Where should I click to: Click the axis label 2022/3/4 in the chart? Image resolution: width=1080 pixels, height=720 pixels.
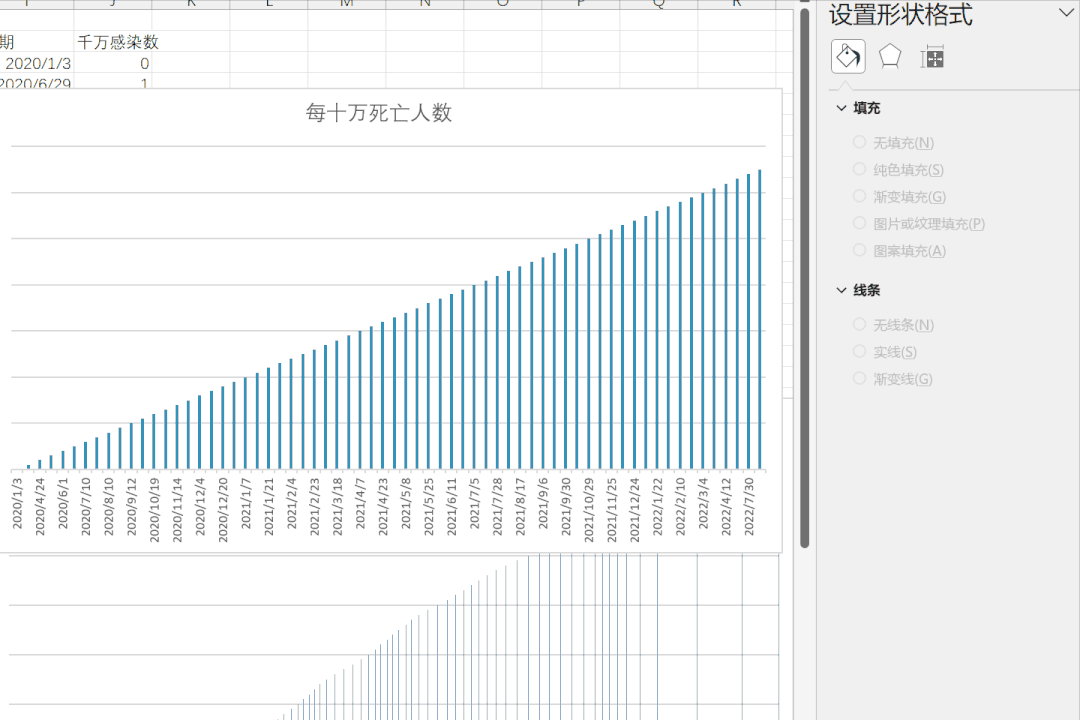pos(703,504)
